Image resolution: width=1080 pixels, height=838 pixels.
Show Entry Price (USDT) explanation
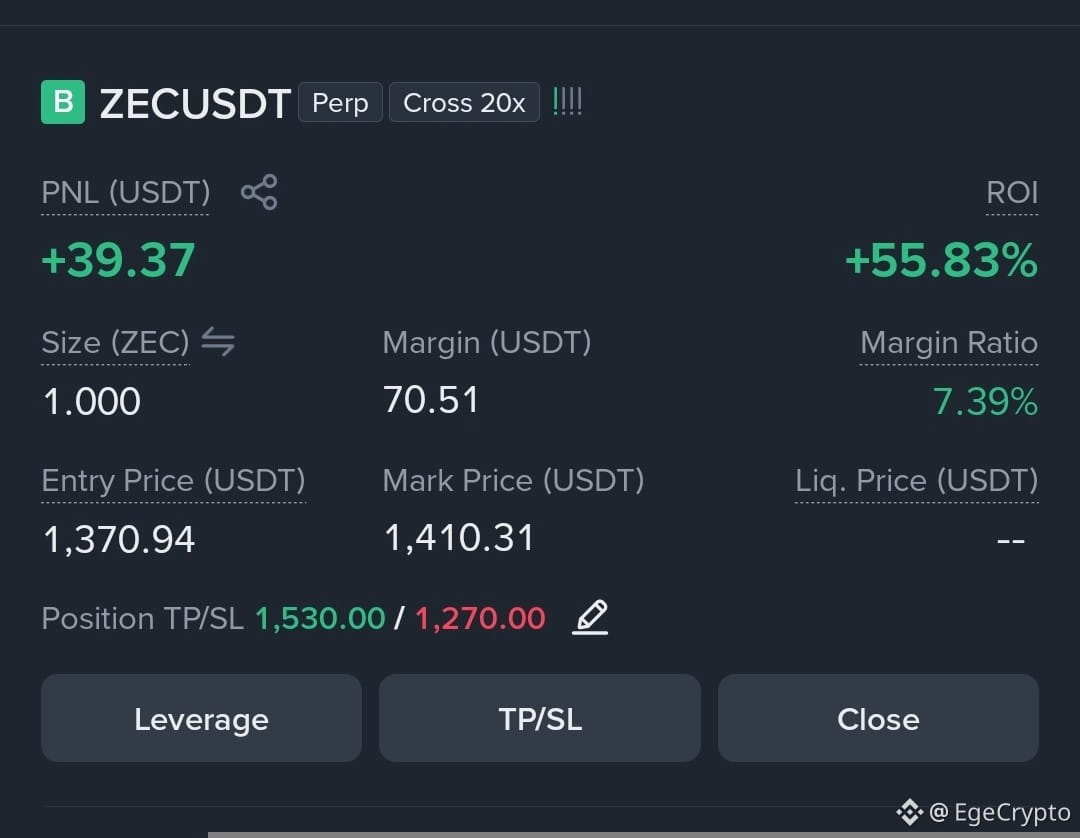[x=173, y=481]
